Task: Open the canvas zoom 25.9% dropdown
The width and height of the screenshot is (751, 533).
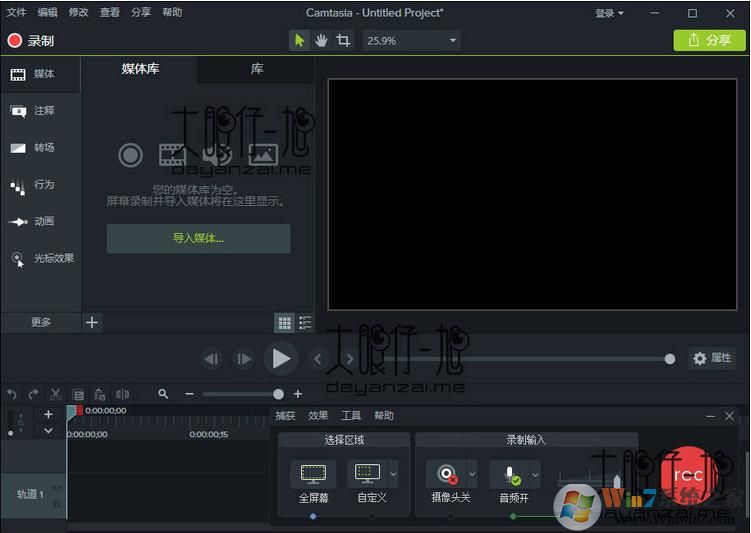Action: [x=411, y=41]
